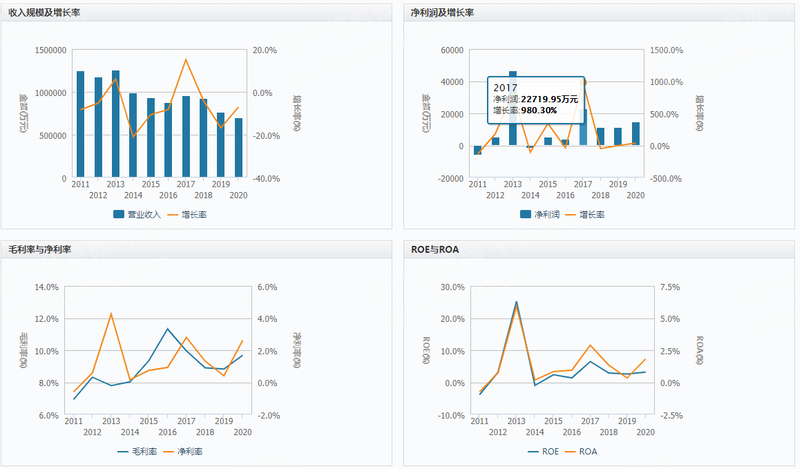Click the 2016 revenue bar
Viewport: 800px width, 469px height.
(168, 140)
